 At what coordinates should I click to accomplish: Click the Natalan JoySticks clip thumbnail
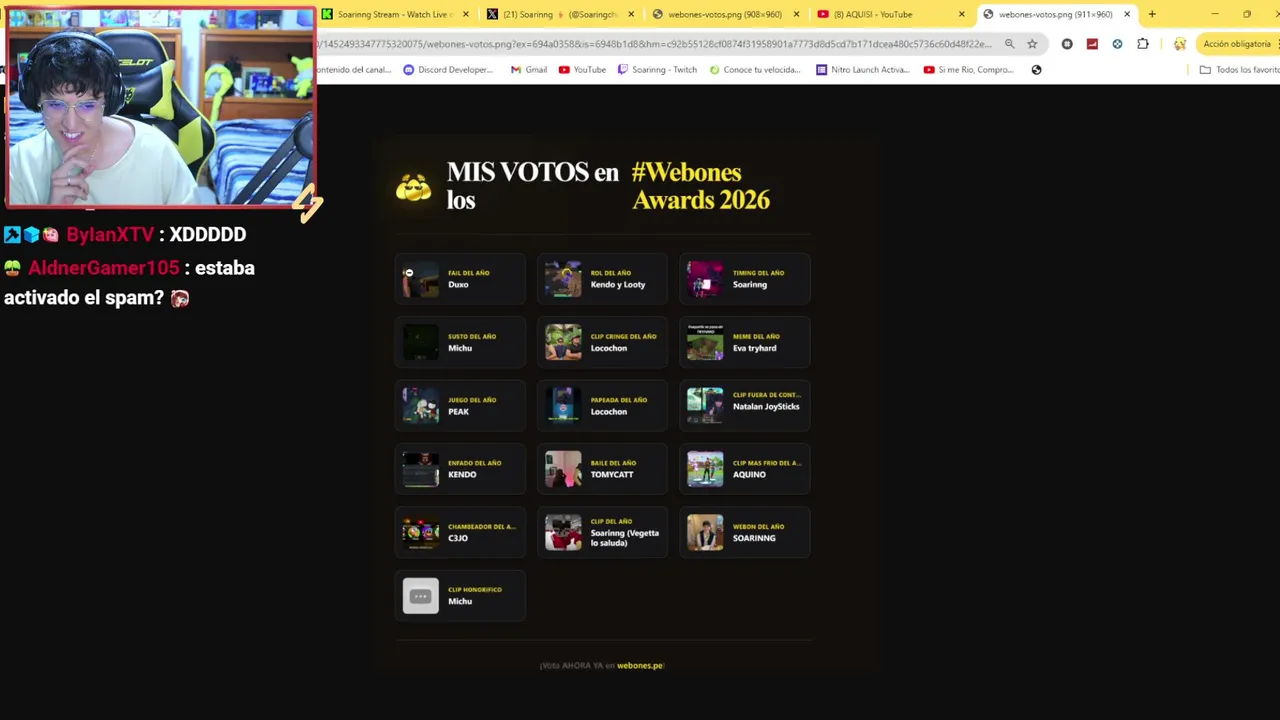click(x=705, y=405)
